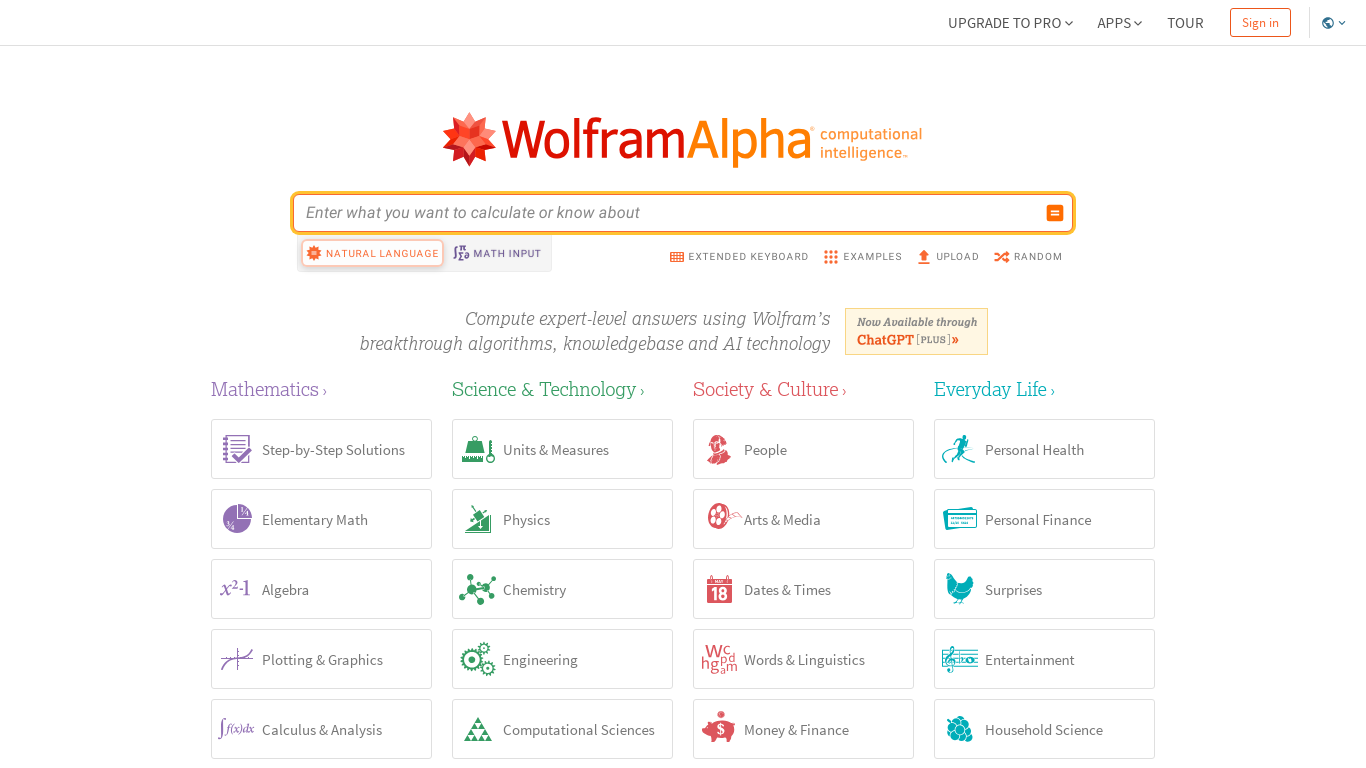1366x768 pixels.
Task: Open the Upload feature
Action: pos(947,256)
